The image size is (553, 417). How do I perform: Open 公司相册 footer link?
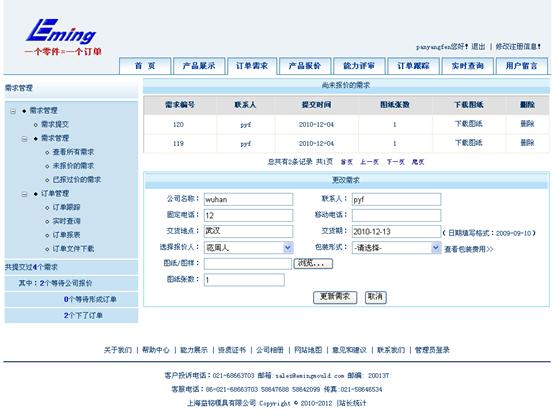point(270,350)
